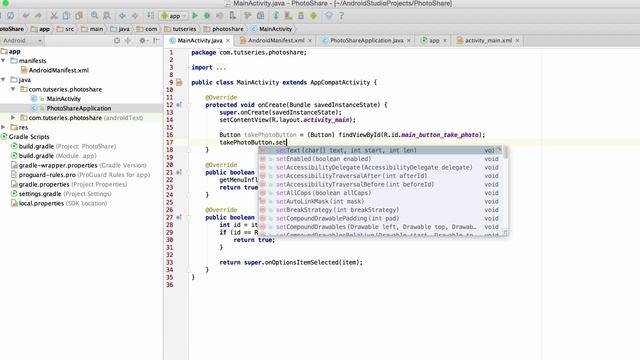Viewport: 640px width, 360px height.
Task: Click the Find magnifier icon
Action: tap(94, 16)
